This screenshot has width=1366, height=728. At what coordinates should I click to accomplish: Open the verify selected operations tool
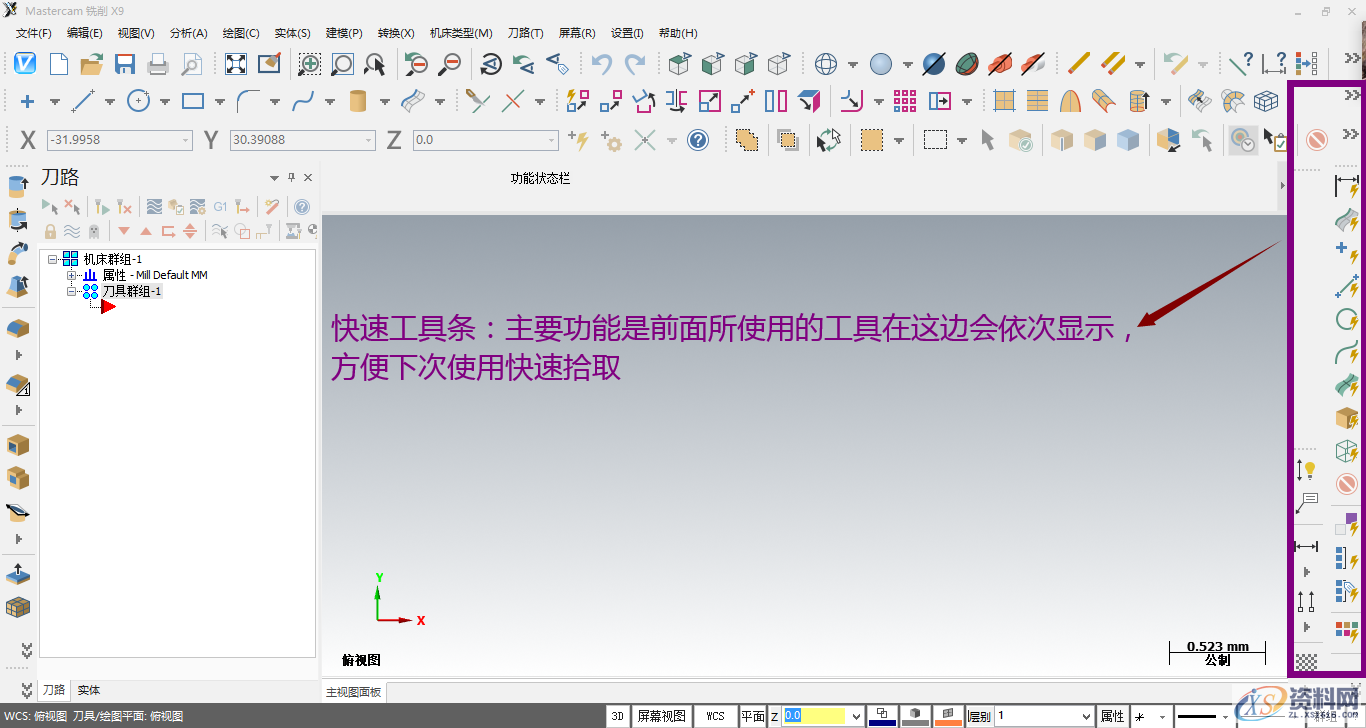177,206
